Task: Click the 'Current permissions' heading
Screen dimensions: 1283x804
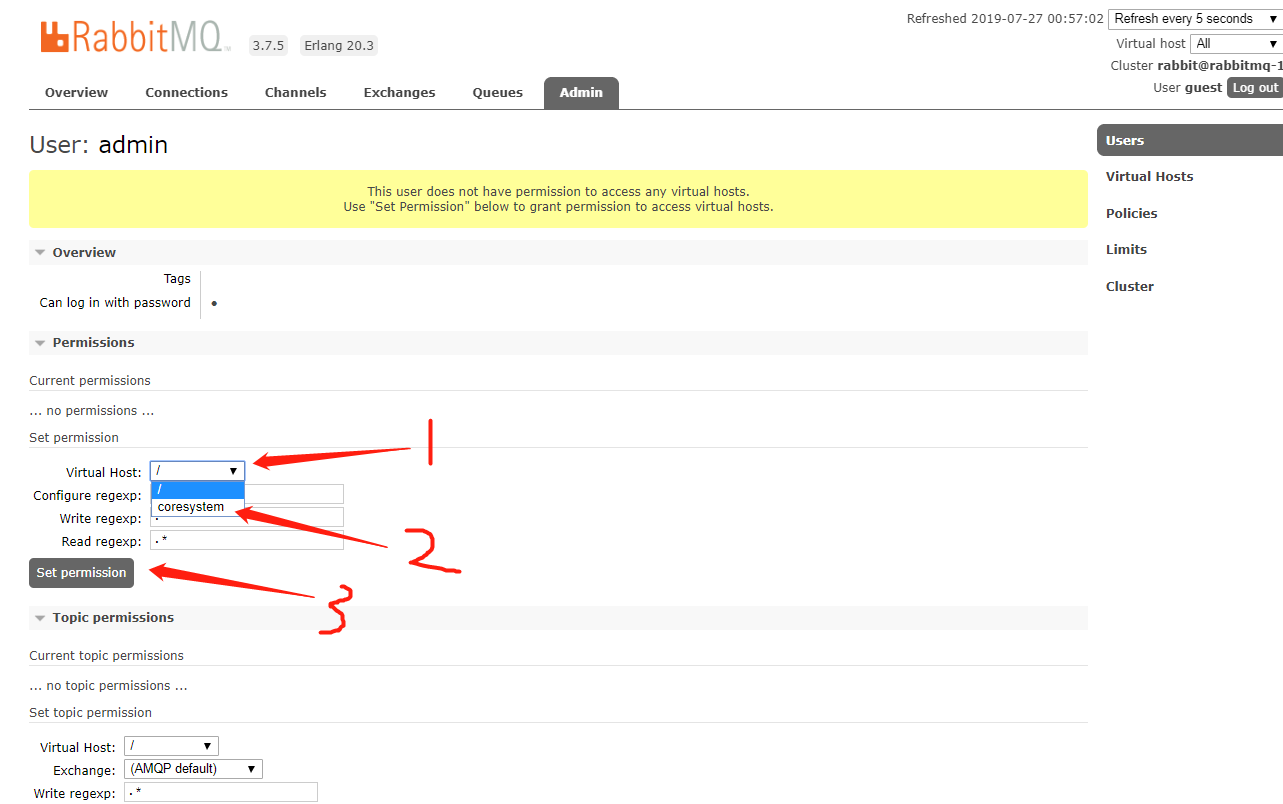Action: [x=90, y=380]
